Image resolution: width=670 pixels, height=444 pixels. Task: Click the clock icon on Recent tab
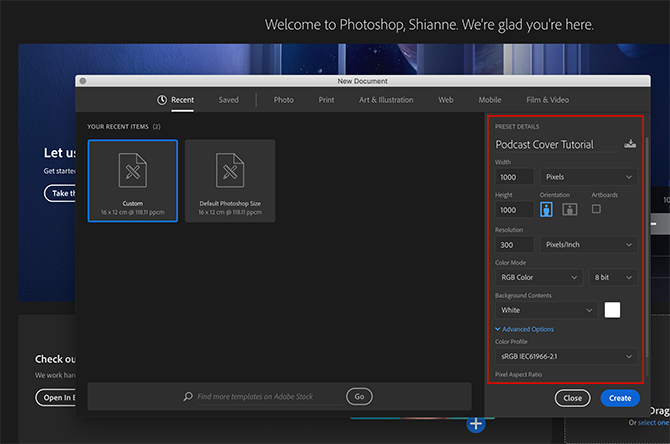[162, 100]
